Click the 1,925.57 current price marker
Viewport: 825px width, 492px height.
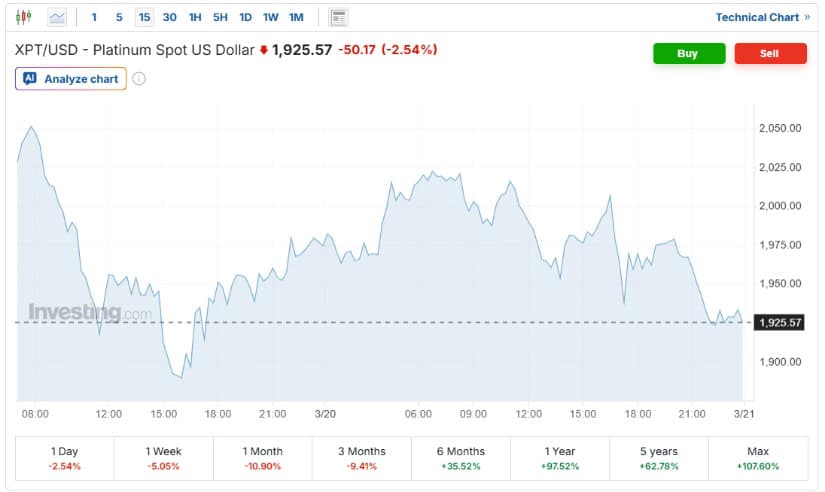click(780, 322)
